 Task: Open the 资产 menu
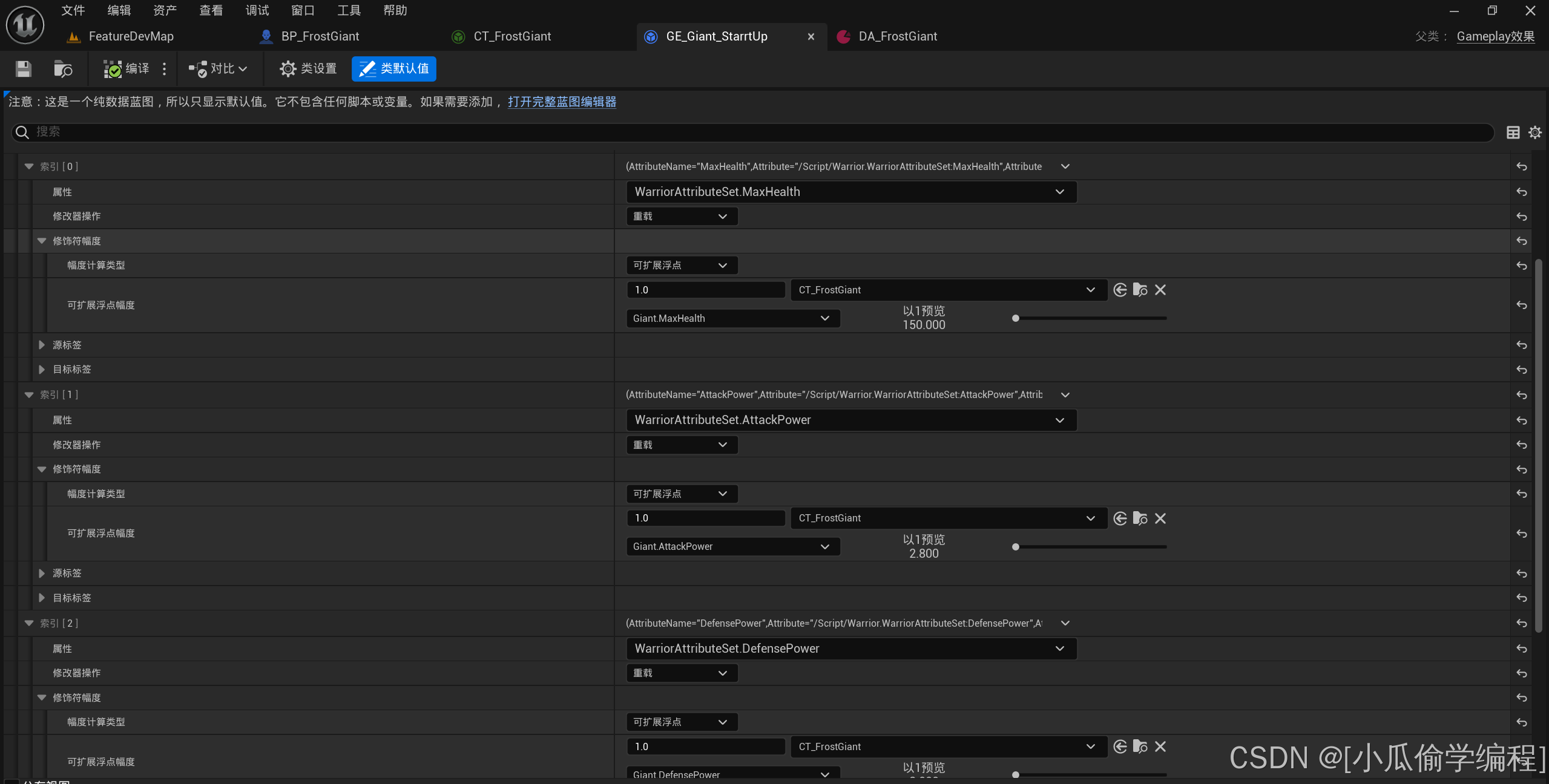165,10
